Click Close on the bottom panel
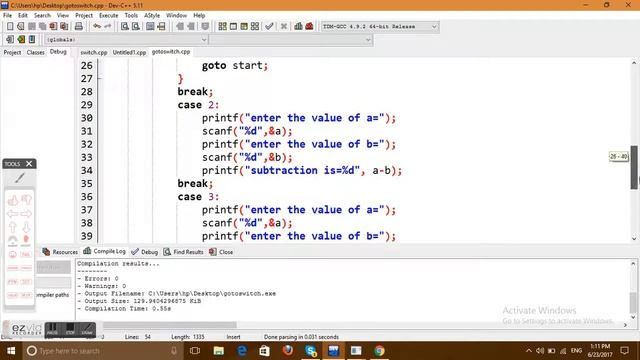Image resolution: width=640 pixels, height=360 pixels. 221,252
